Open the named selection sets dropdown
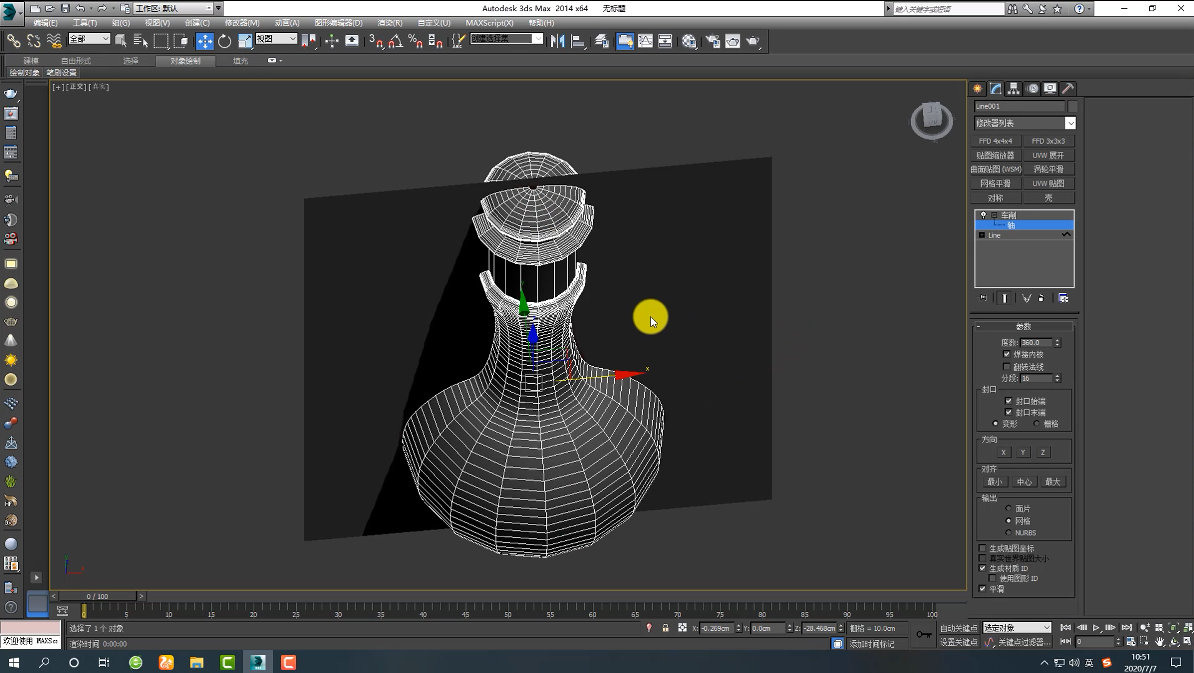Image resolution: width=1194 pixels, height=673 pixels. point(506,39)
